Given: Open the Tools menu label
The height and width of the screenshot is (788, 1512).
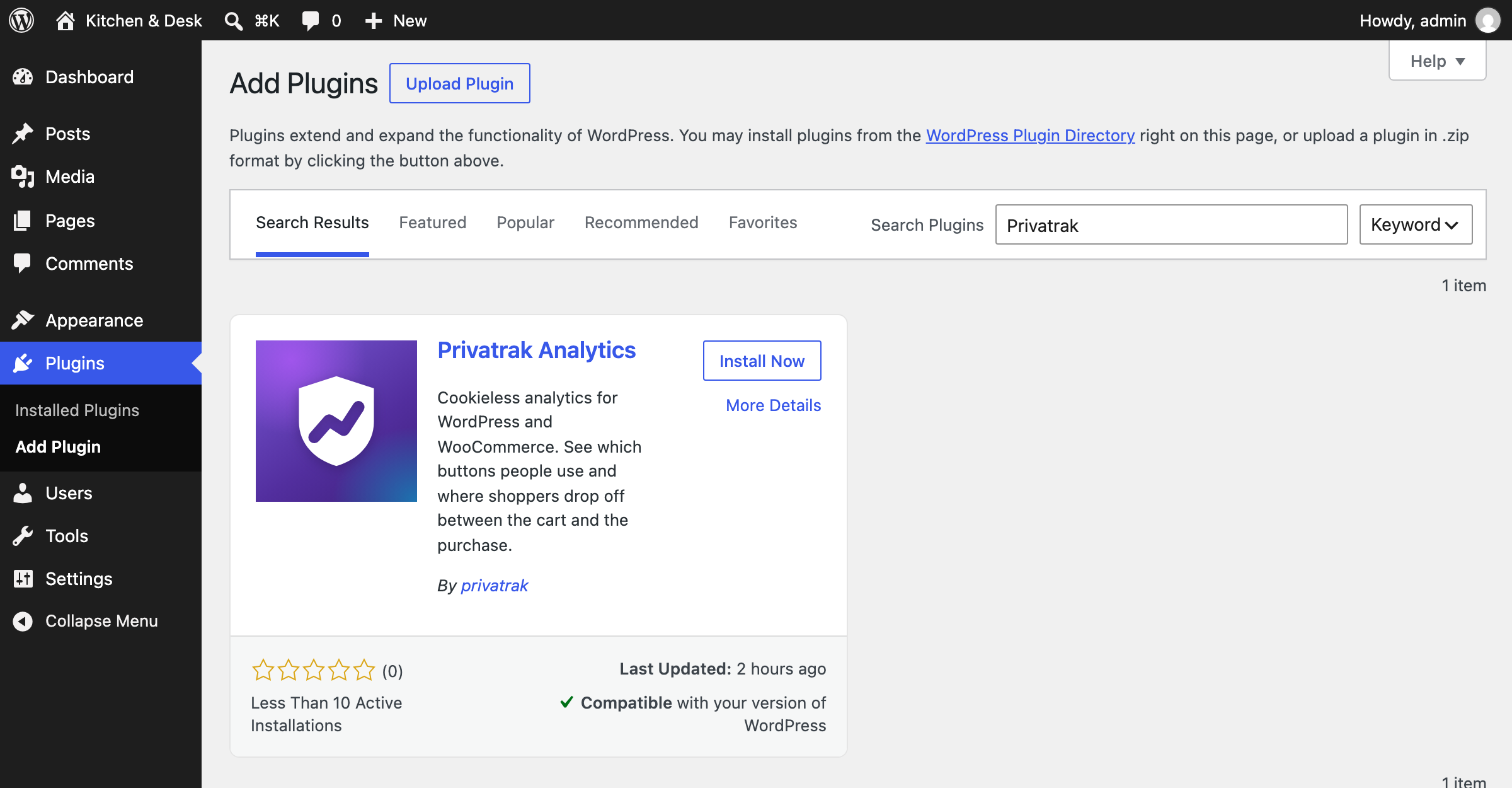Looking at the screenshot, I should (67, 536).
